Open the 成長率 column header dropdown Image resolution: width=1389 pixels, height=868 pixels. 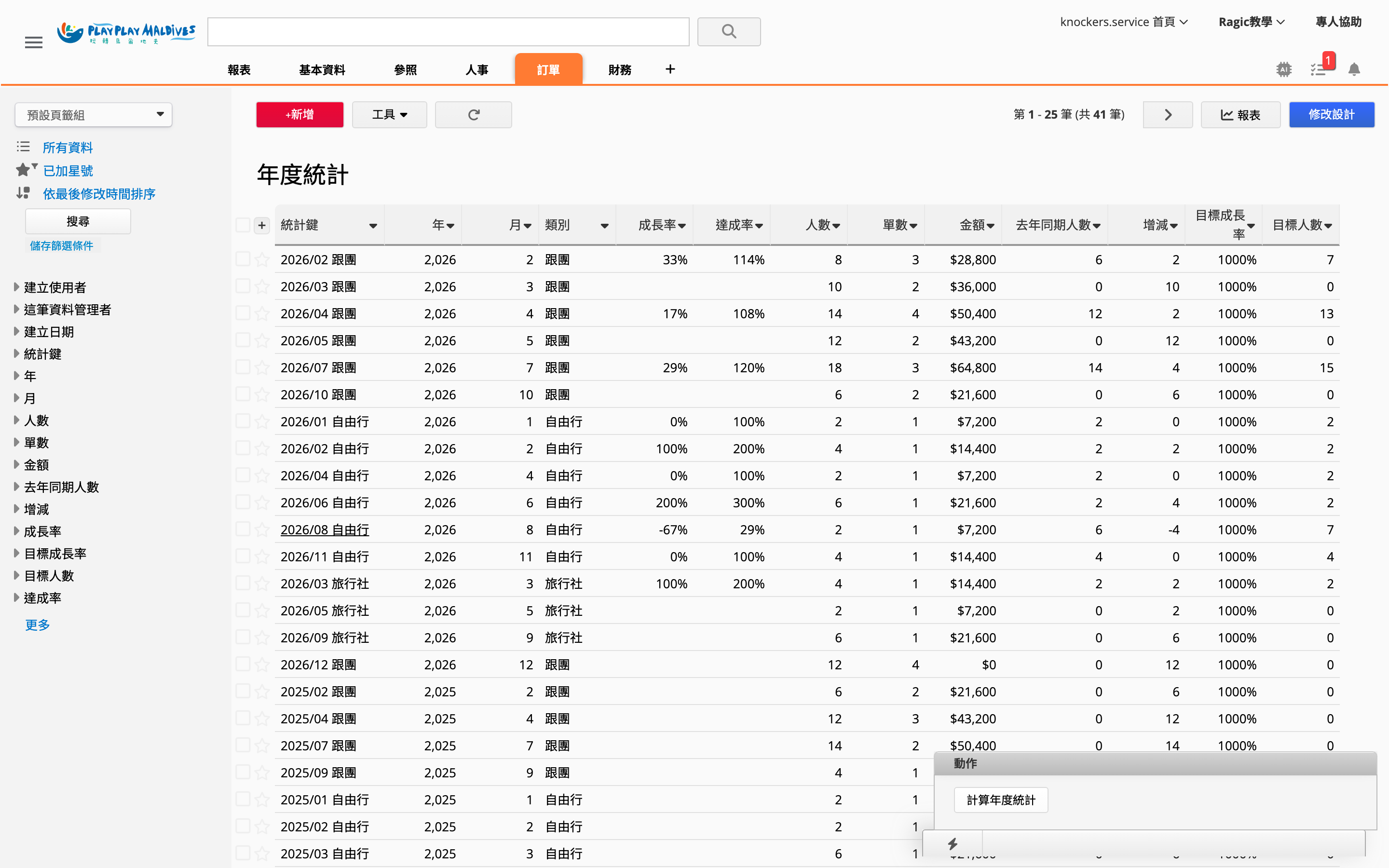[682, 226]
